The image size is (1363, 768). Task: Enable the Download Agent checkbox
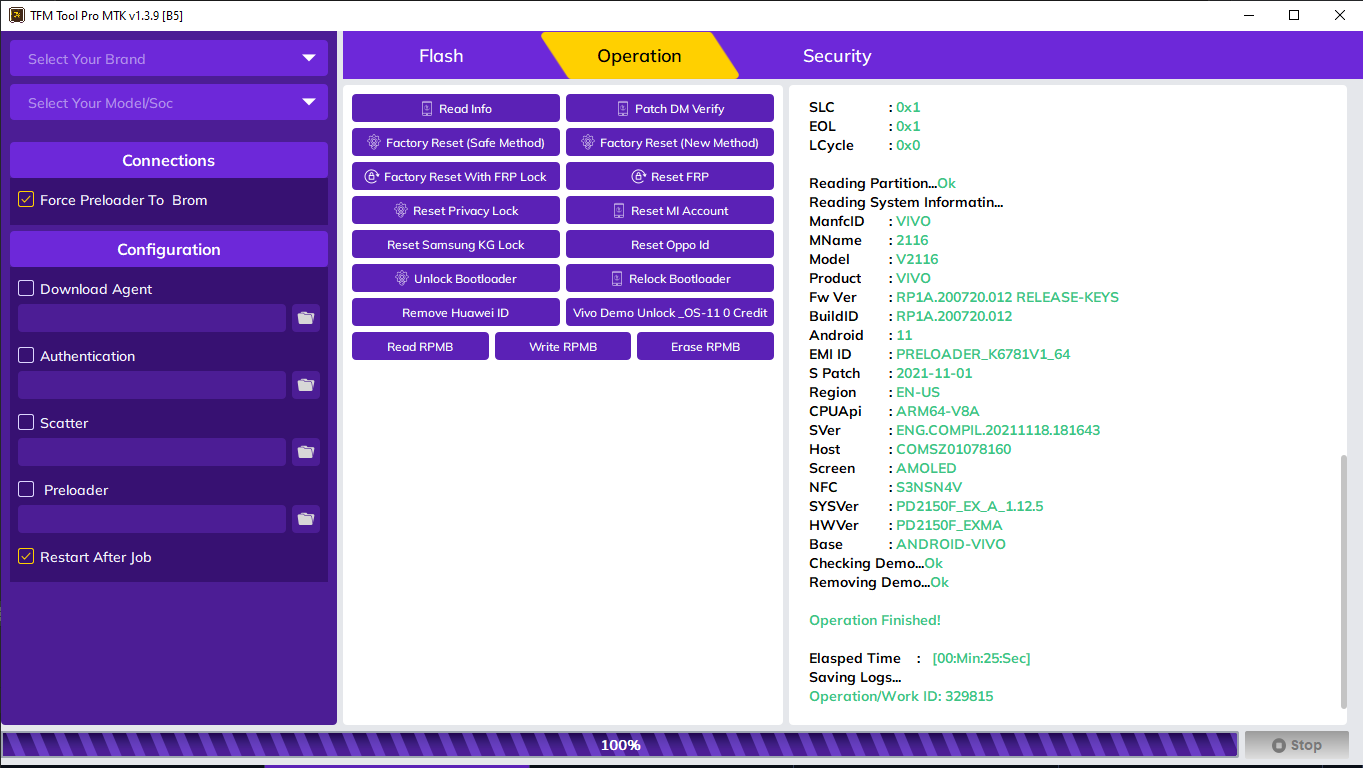click(26, 288)
